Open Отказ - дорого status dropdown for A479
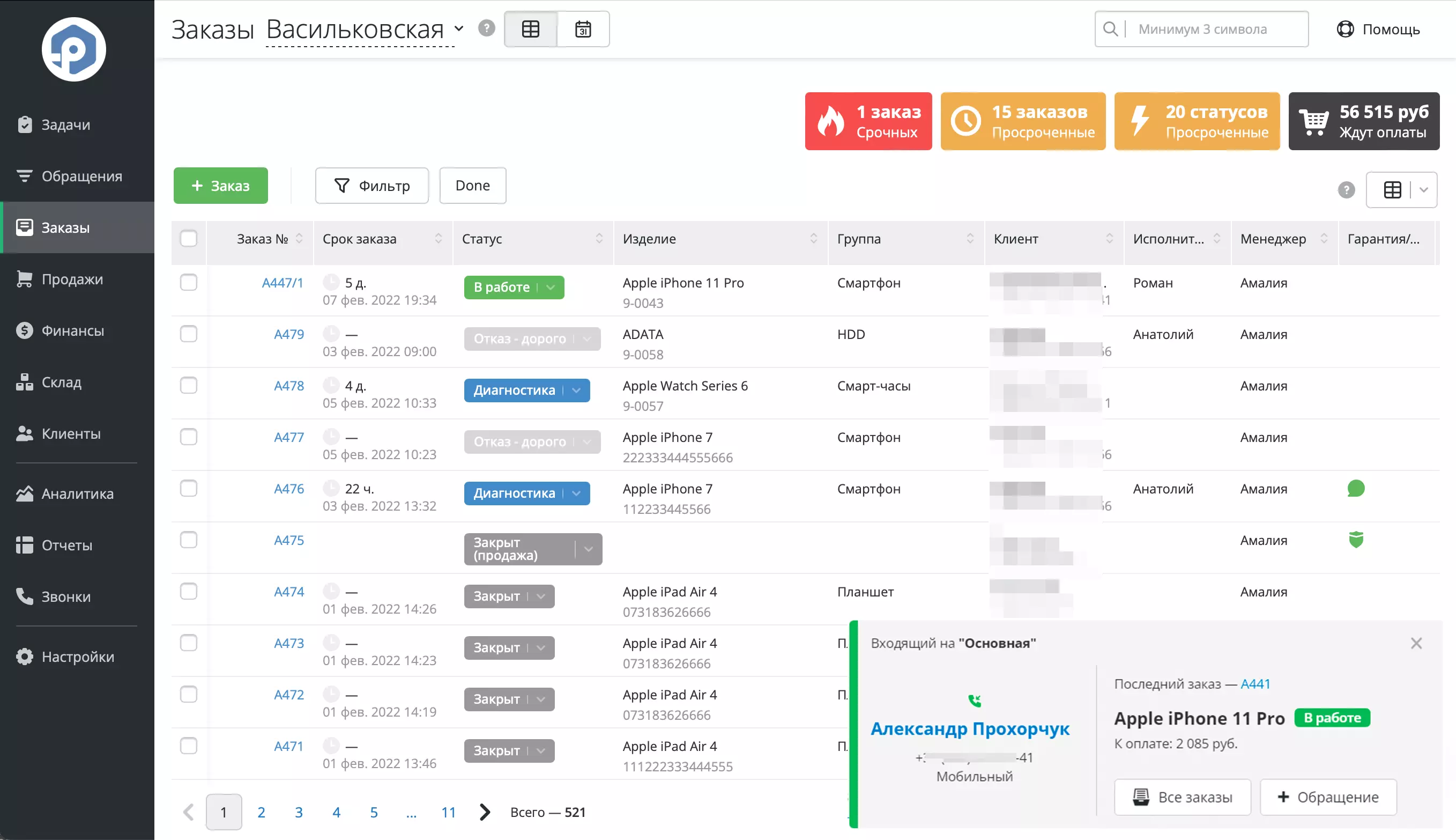 [532, 338]
